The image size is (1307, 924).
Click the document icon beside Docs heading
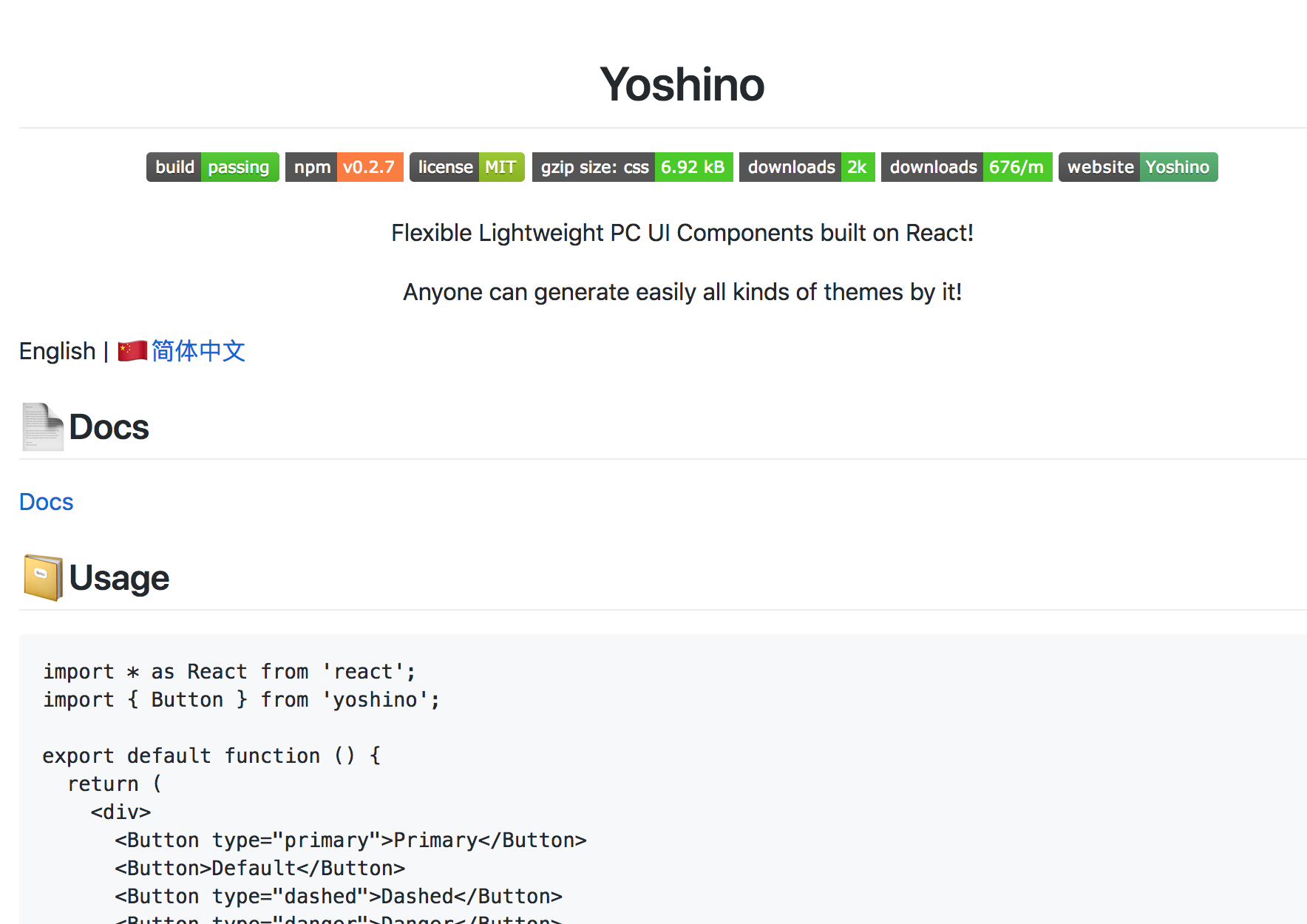pyautogui.click(x=41, y=427)
